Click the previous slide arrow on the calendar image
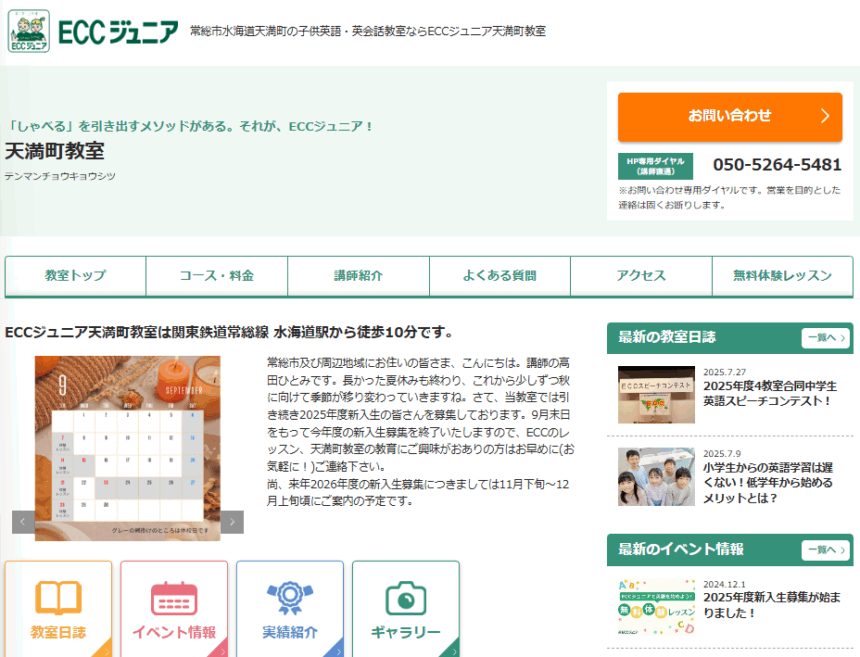This screenshot has height=657, width=860. click(x=23, y=521)
